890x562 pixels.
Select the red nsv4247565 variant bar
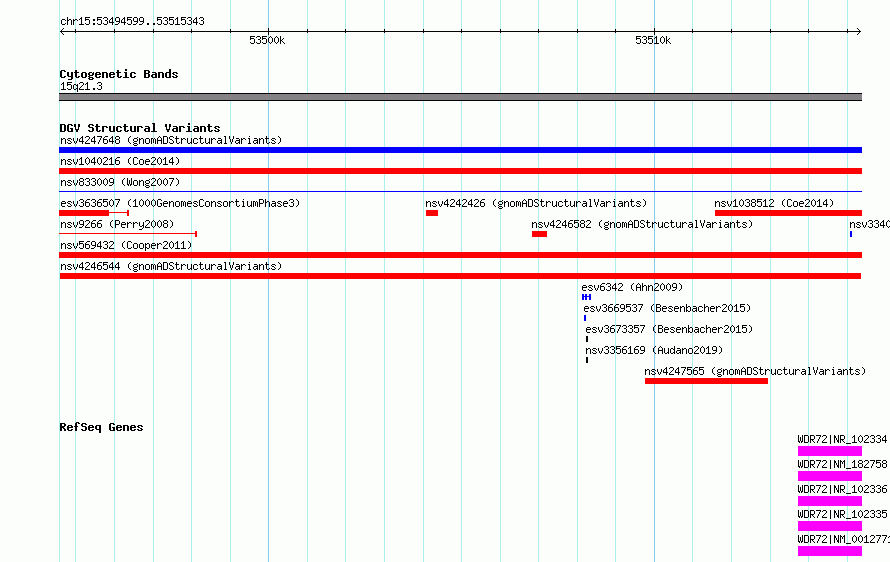click(x=706, y=381)
